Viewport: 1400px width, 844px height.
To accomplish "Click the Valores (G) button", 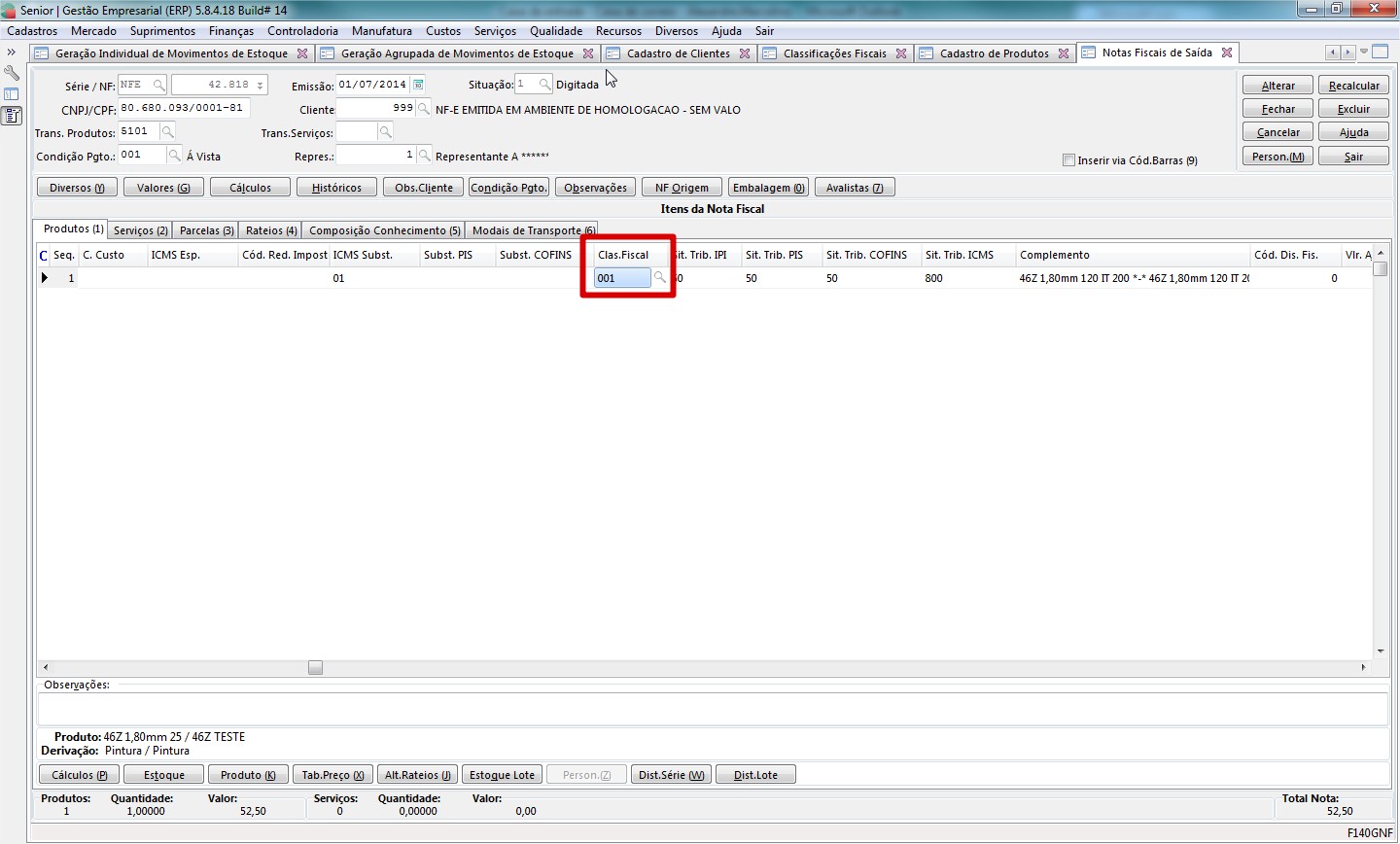I will point(163,188).
